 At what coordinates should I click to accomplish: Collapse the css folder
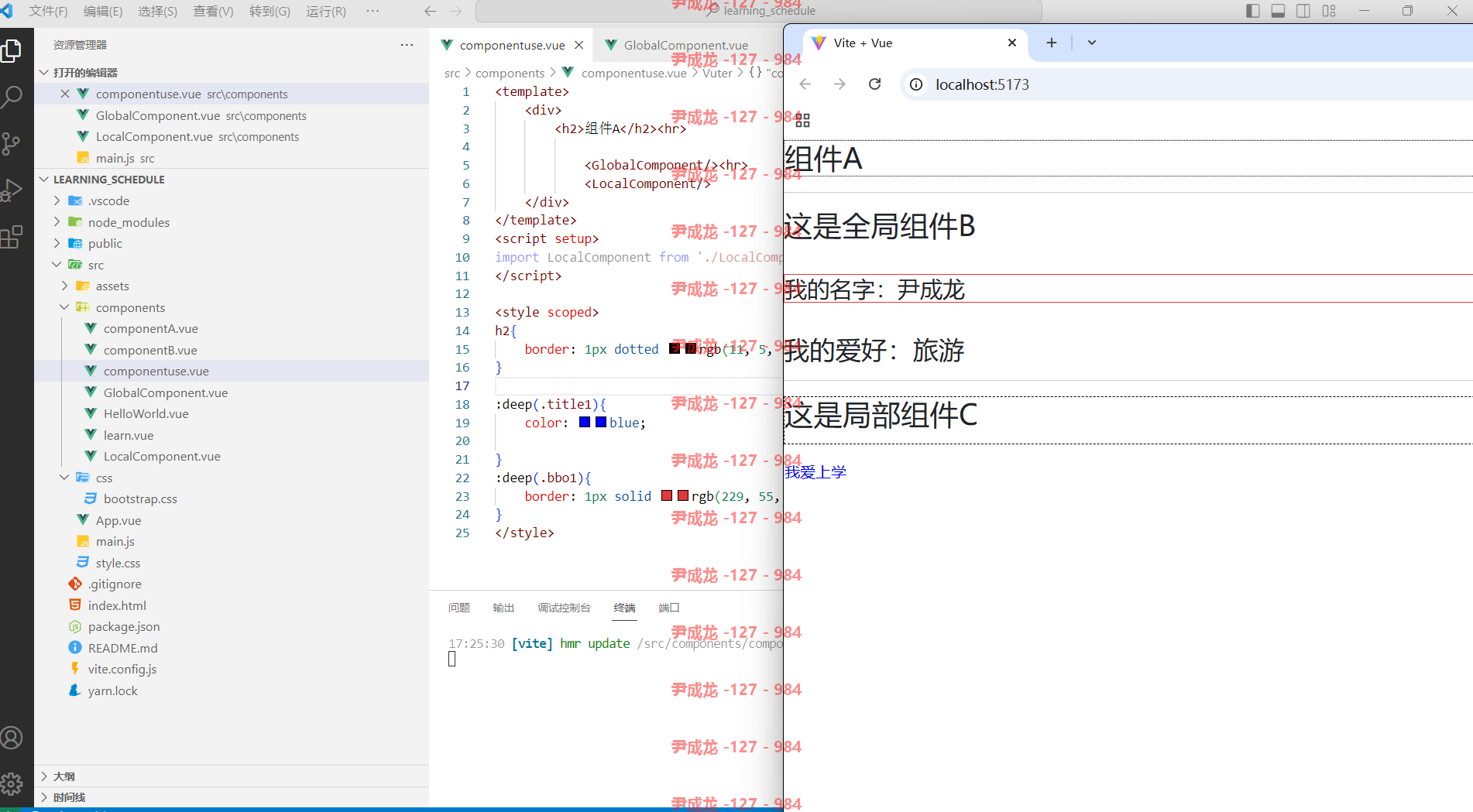64,478
